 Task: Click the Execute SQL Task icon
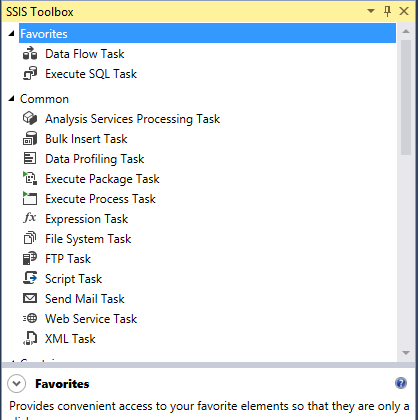(x=30, y=73)
